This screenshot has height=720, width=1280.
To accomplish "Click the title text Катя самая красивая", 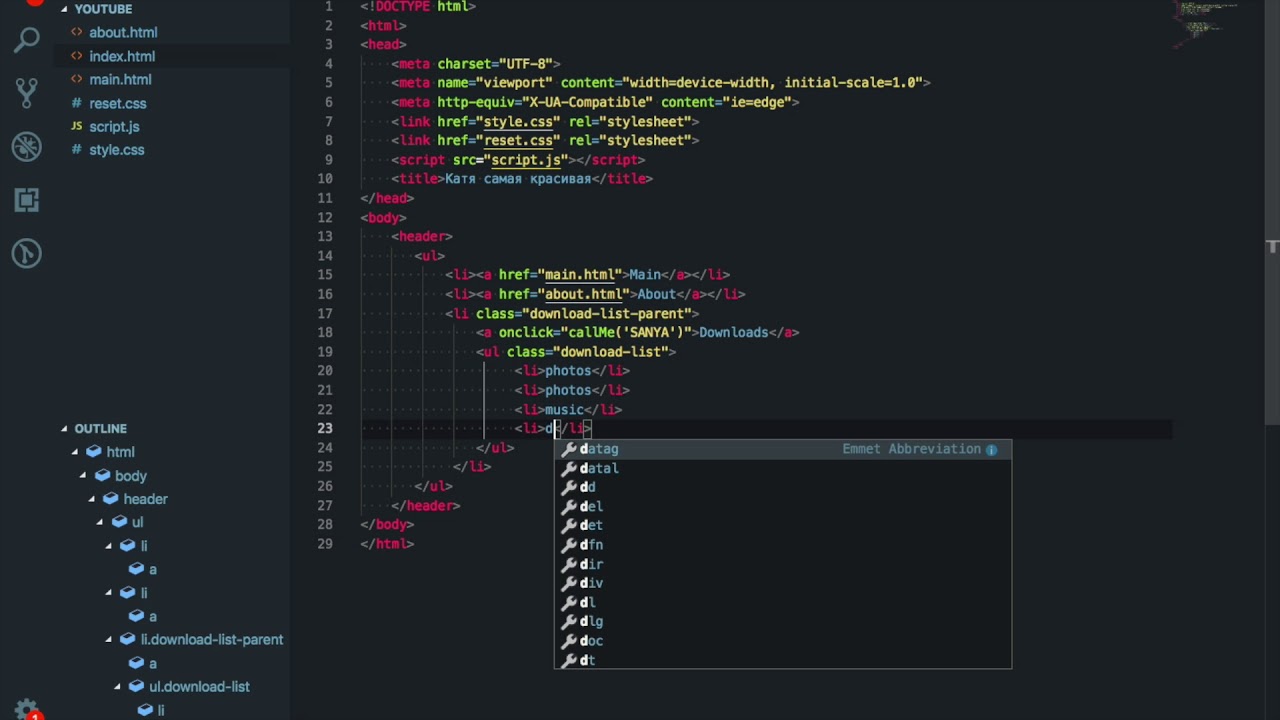I will [518, 178].
